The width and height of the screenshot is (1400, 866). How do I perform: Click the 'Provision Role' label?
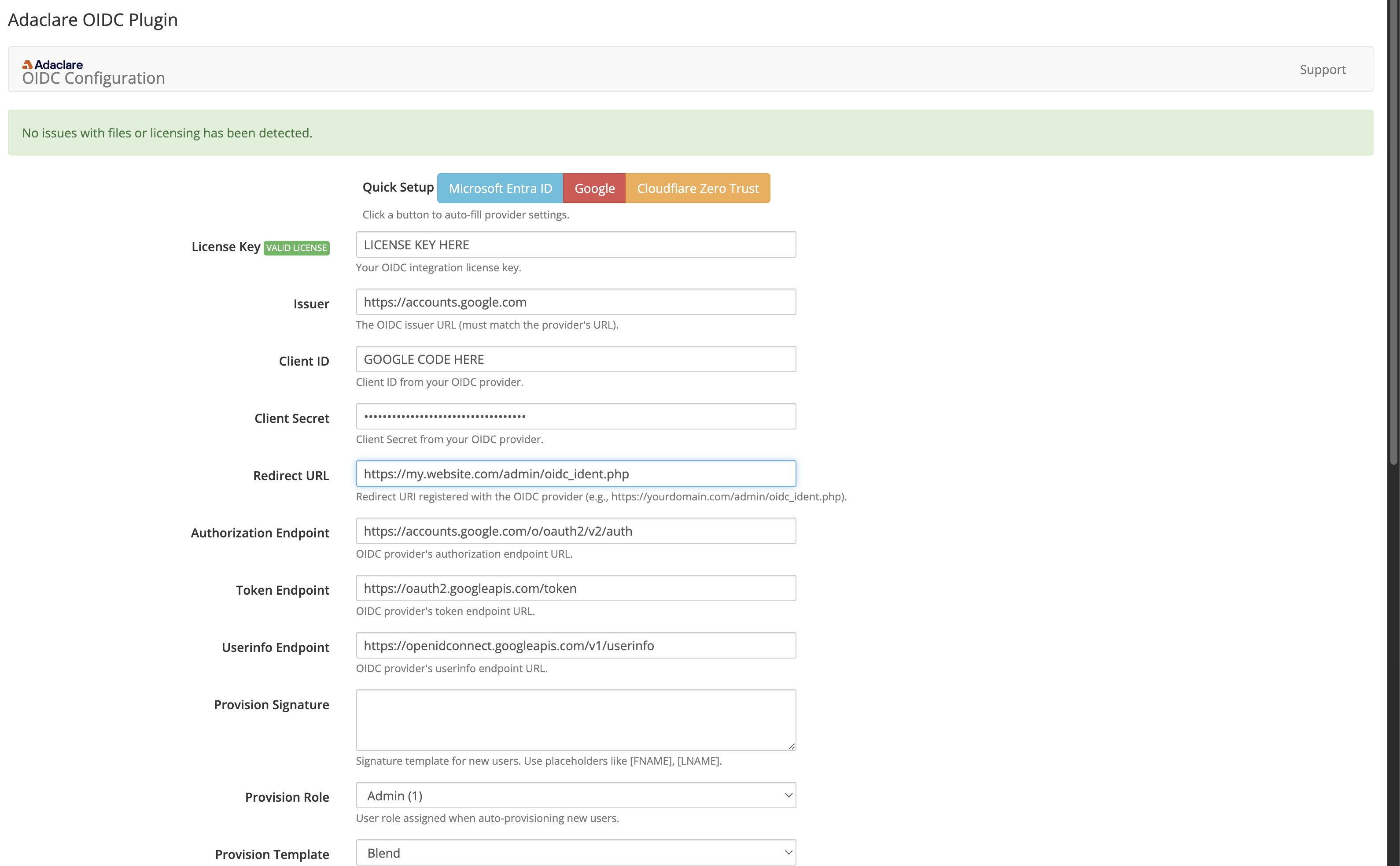click(287, 798)
